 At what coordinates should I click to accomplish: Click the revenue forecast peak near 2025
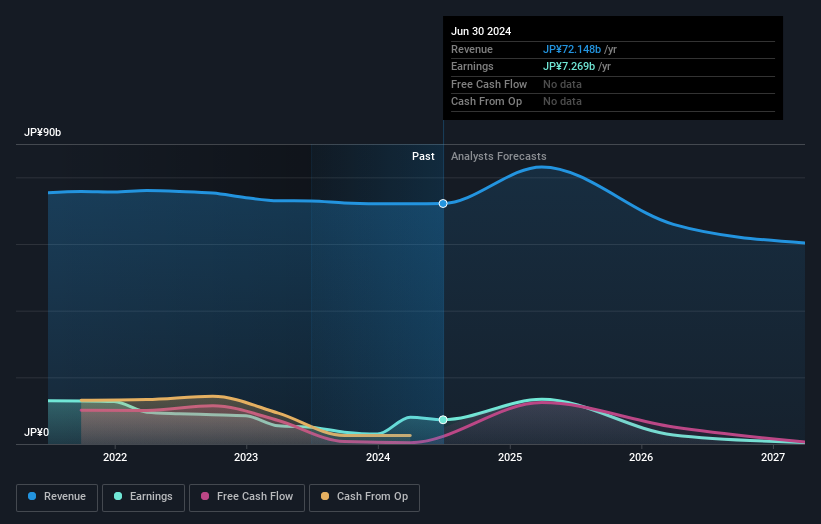pos(541,167)
